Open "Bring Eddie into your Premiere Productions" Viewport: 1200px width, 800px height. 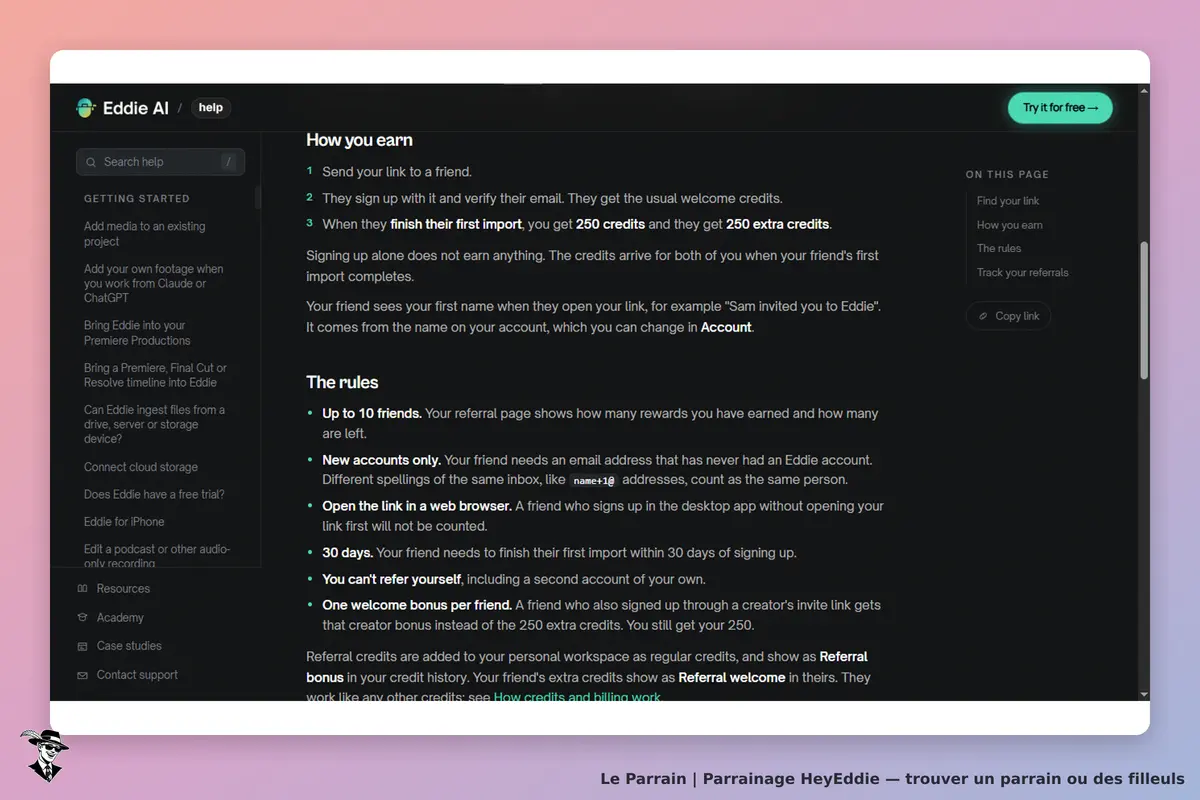(x=137, y=333)
